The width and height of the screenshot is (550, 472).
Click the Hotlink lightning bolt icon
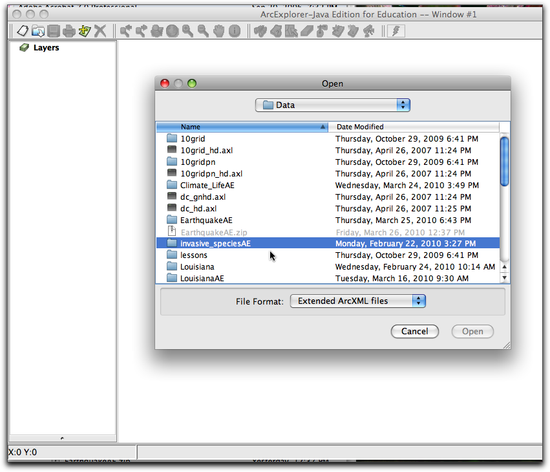396,31
